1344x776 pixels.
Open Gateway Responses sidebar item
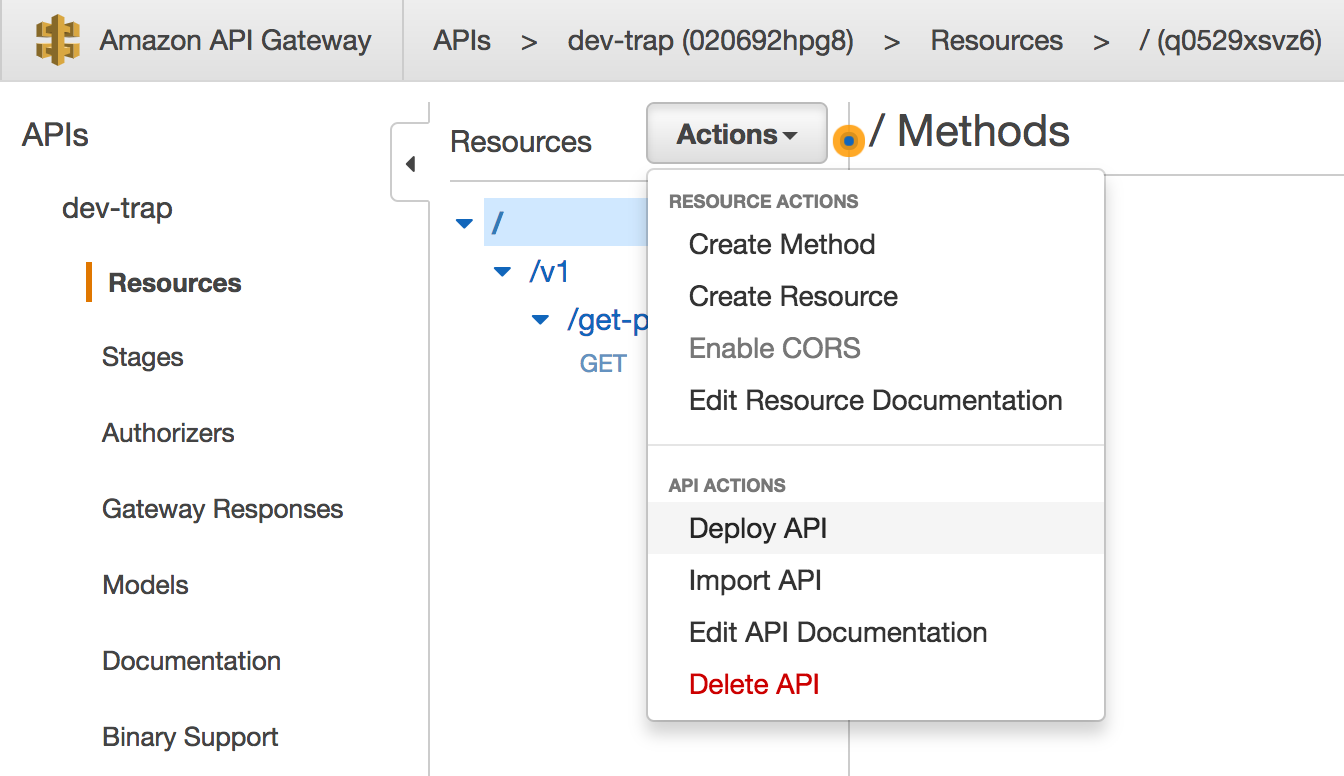222,509
